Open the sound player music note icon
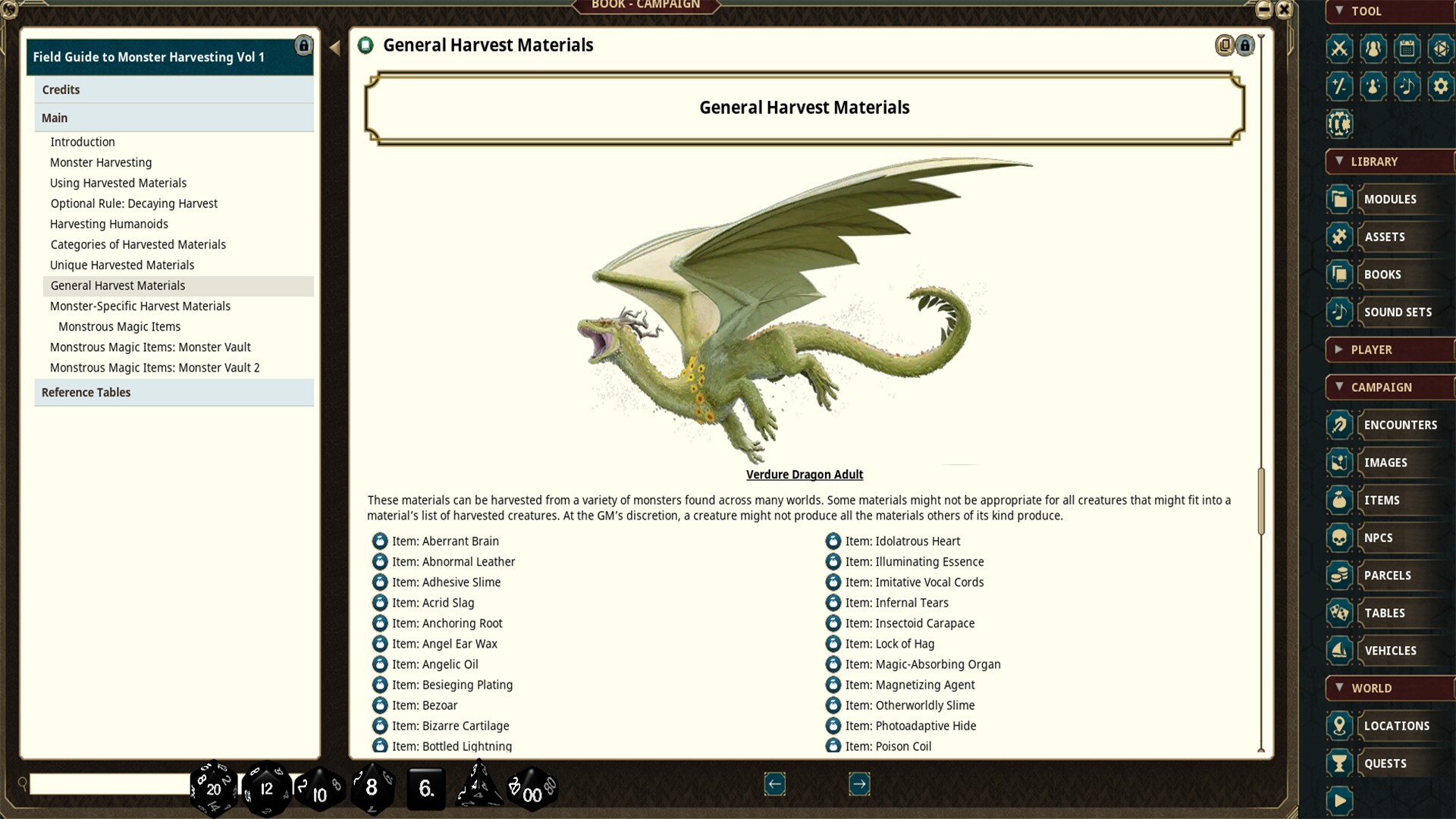 pyautogui.click(x=1407, y=86)
